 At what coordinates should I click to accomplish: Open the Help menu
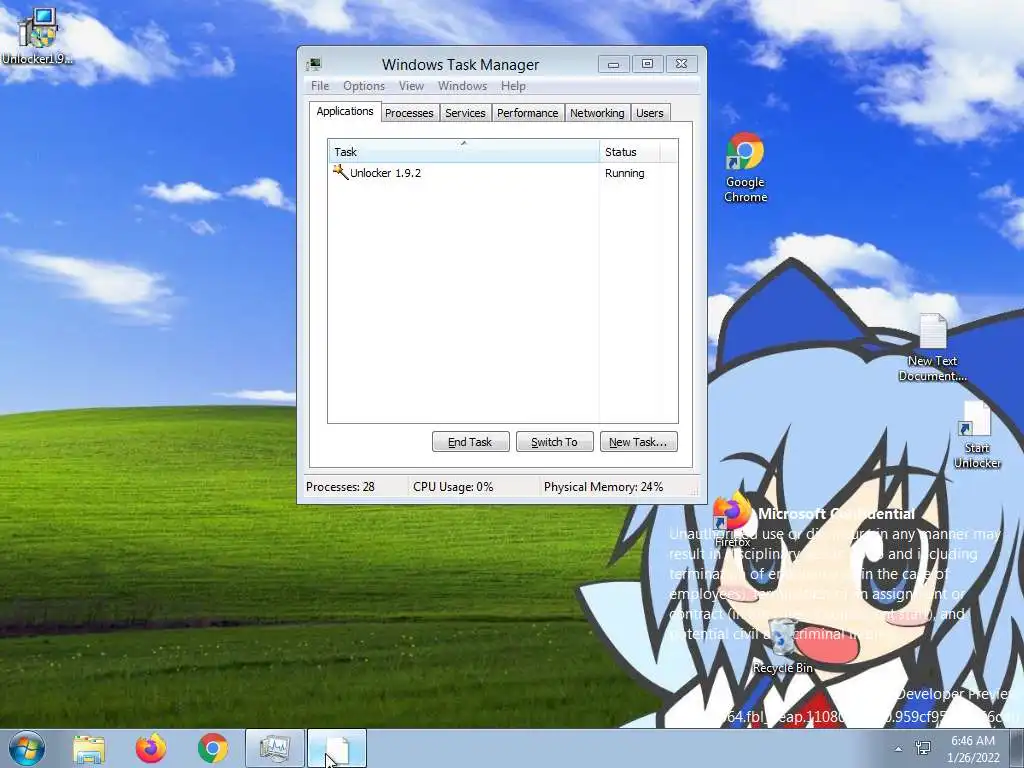coord(513,86)
